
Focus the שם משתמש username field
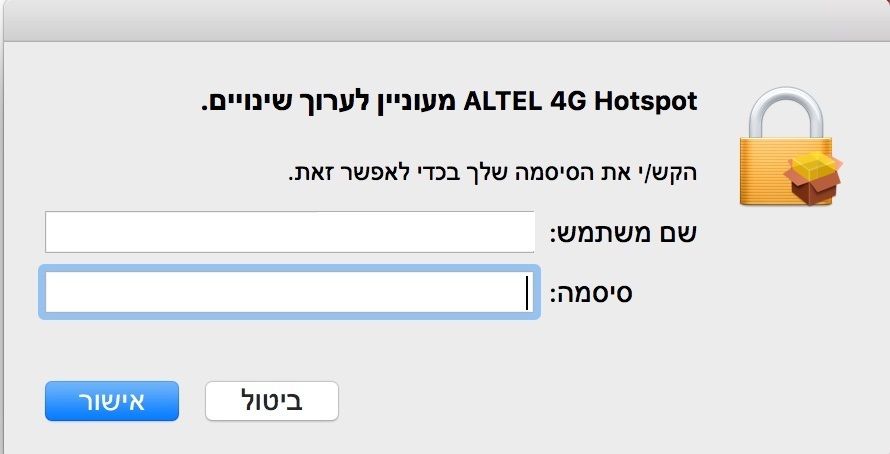pyautogui.click(x=290, y=233)
